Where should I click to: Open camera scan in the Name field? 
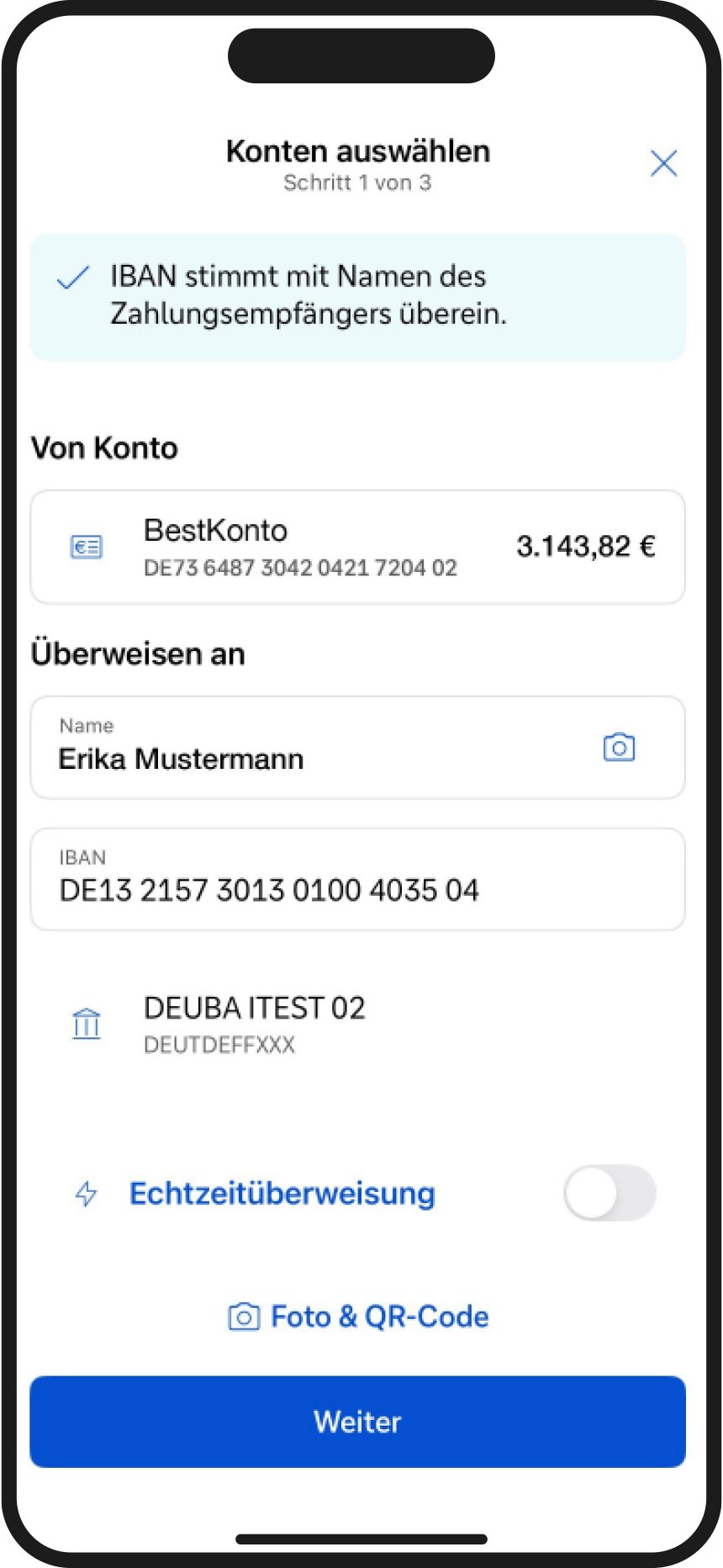coord(619,747)
